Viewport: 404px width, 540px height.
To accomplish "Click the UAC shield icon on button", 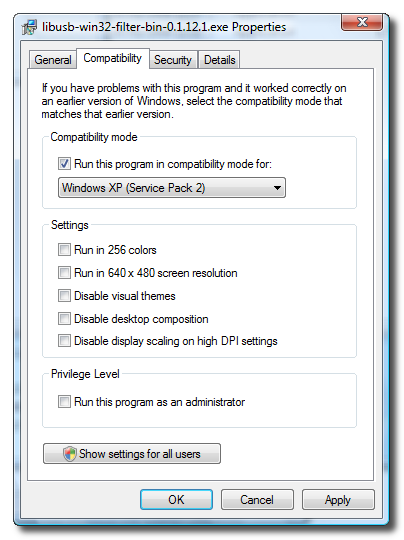I will pos(70,454).
